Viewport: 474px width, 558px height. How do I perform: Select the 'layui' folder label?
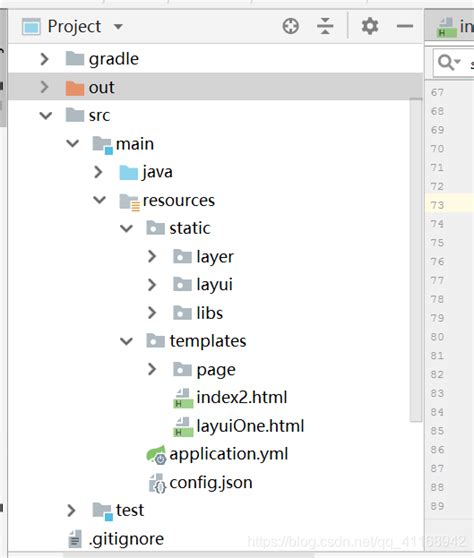click(x=214, y=285)
